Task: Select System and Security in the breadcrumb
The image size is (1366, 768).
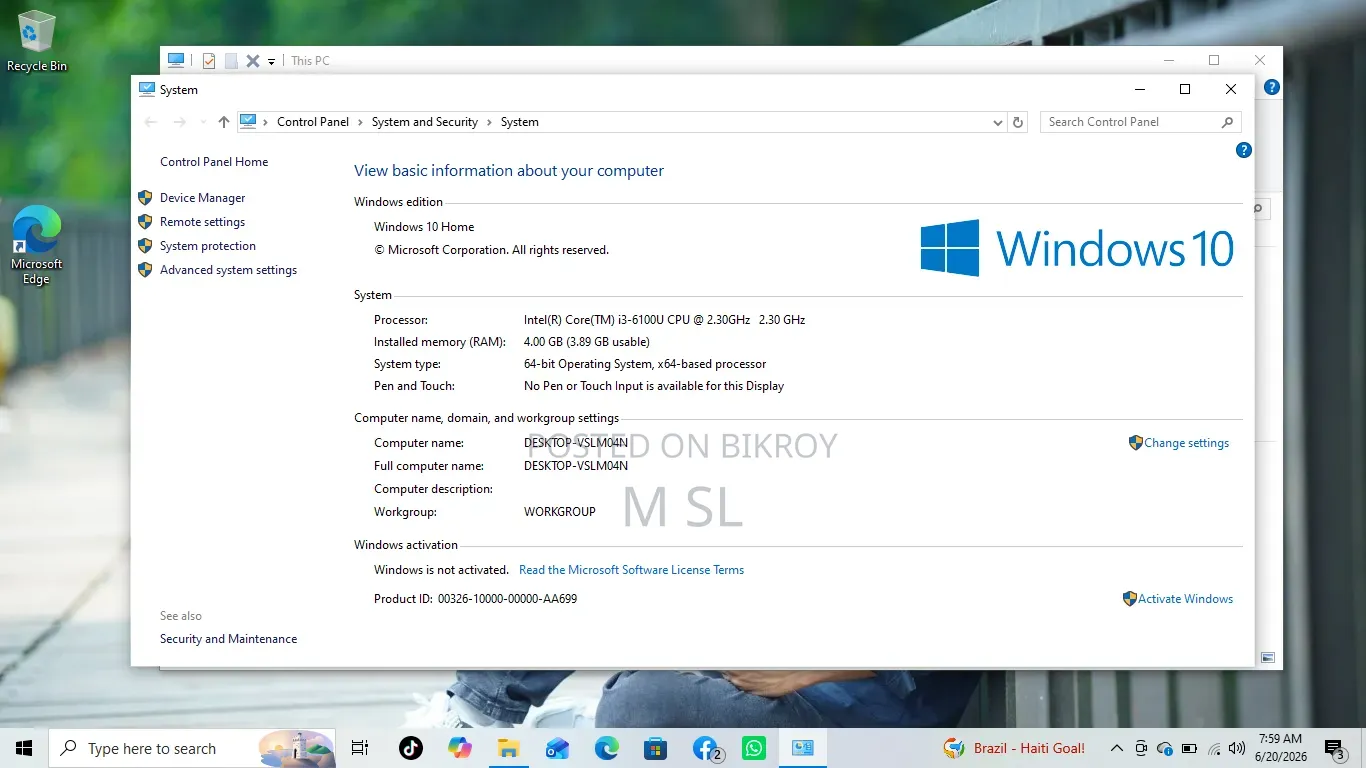Action: [425, 122]
